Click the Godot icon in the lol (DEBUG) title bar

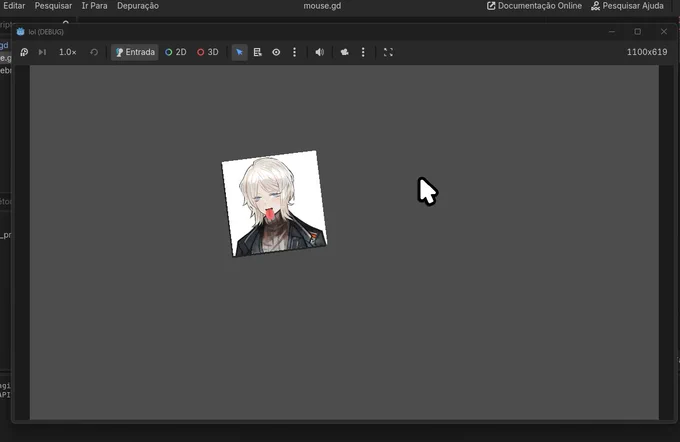20,32
